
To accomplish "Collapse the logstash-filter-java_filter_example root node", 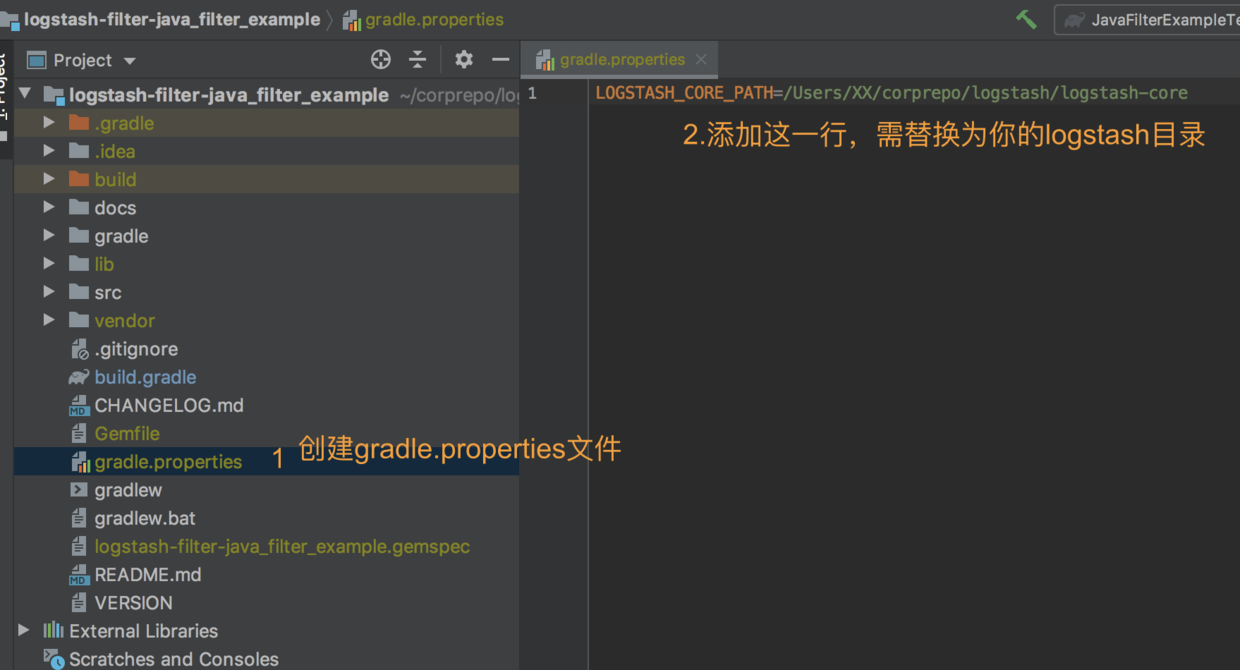I will (x=24, y=94).
